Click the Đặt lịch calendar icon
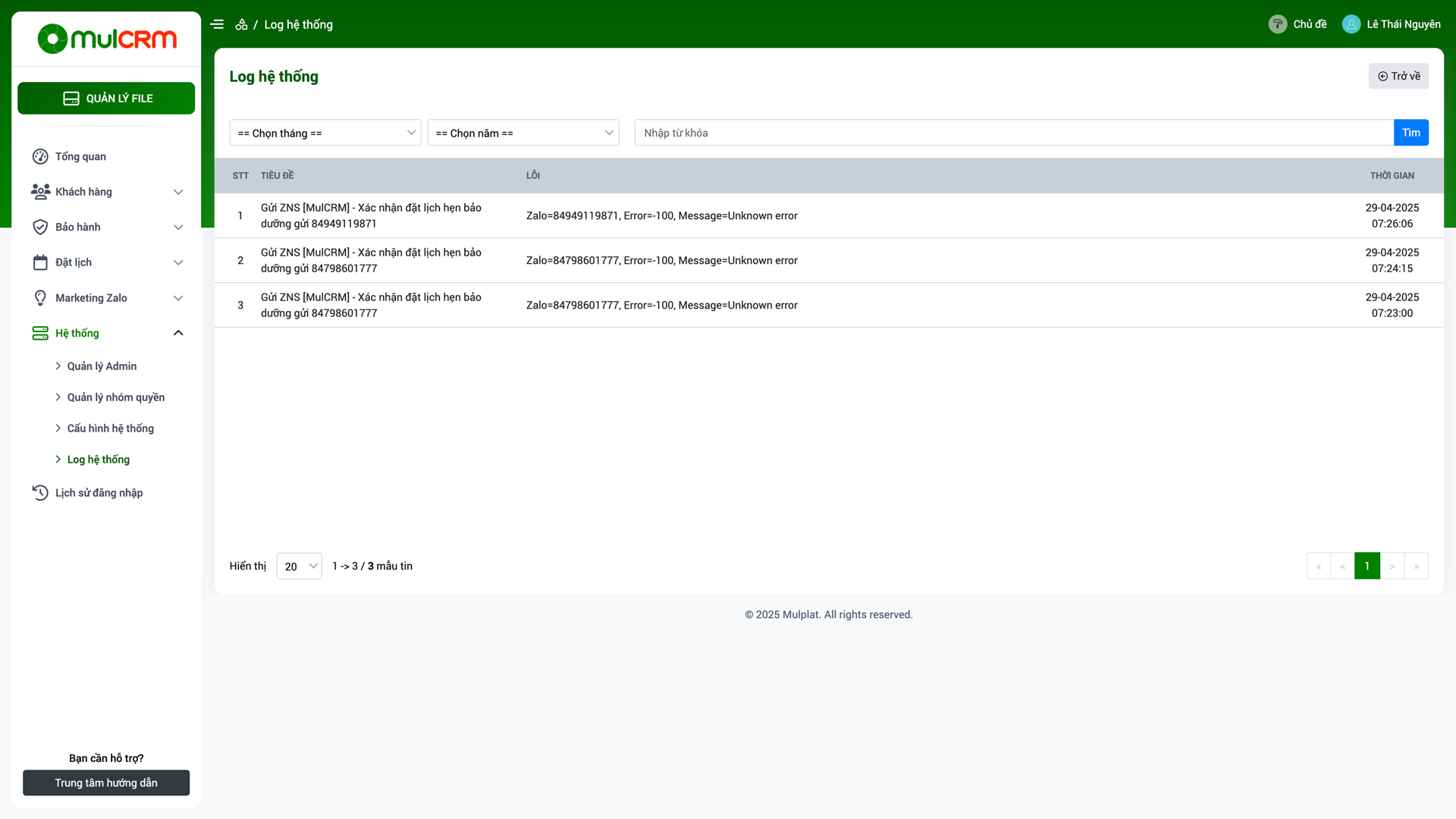 point(40,262)
